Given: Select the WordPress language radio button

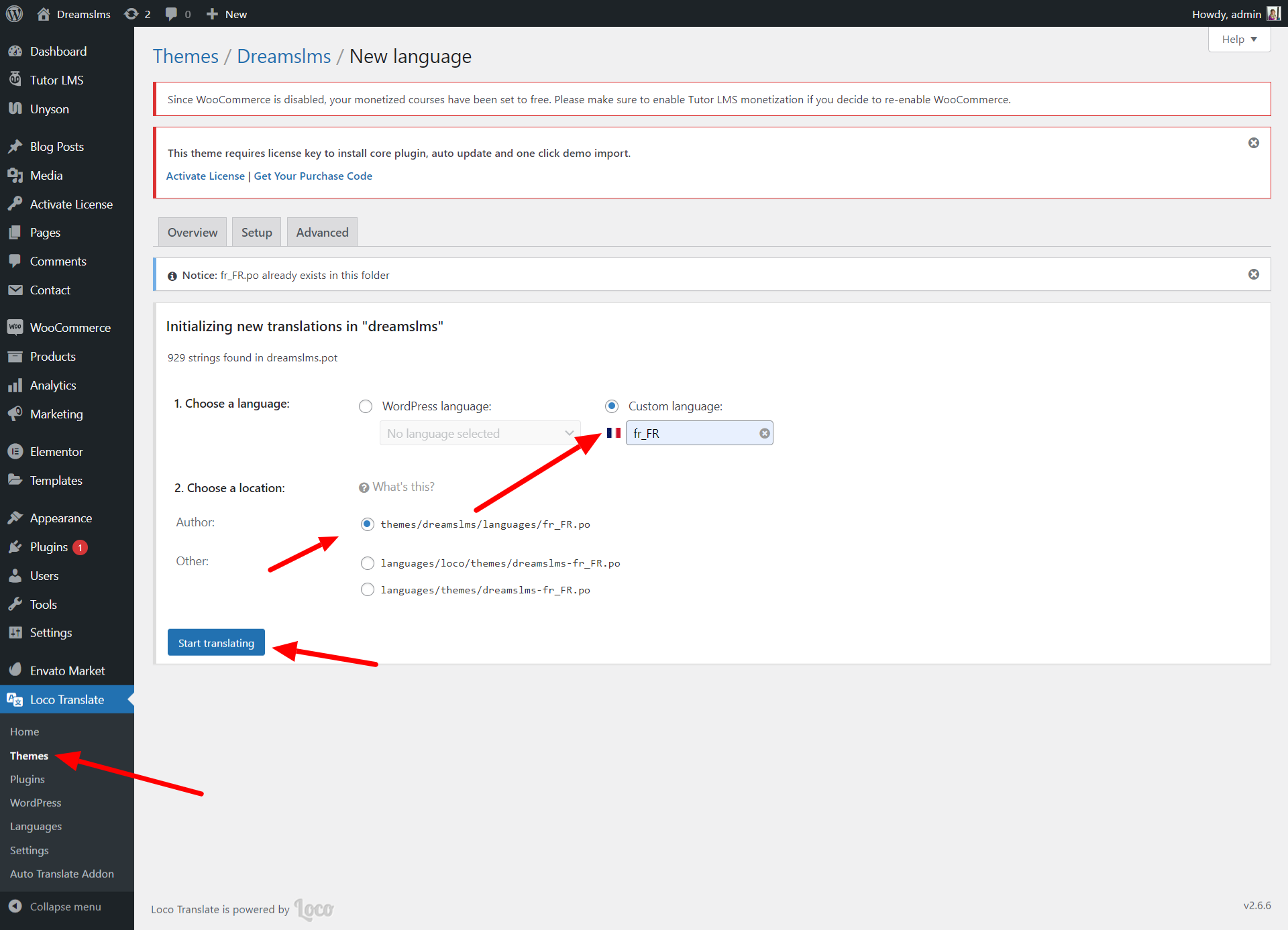Looking at the screenshot, I should [x=366, y=406].
